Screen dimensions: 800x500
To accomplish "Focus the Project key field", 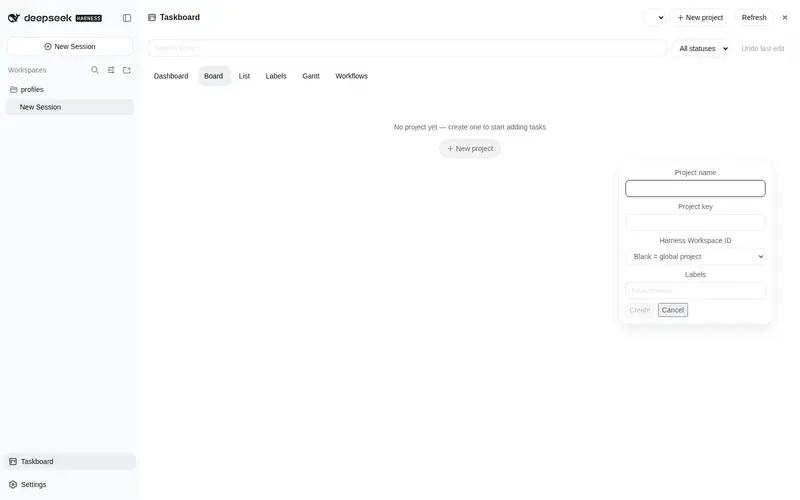I will tap(695, 222).
